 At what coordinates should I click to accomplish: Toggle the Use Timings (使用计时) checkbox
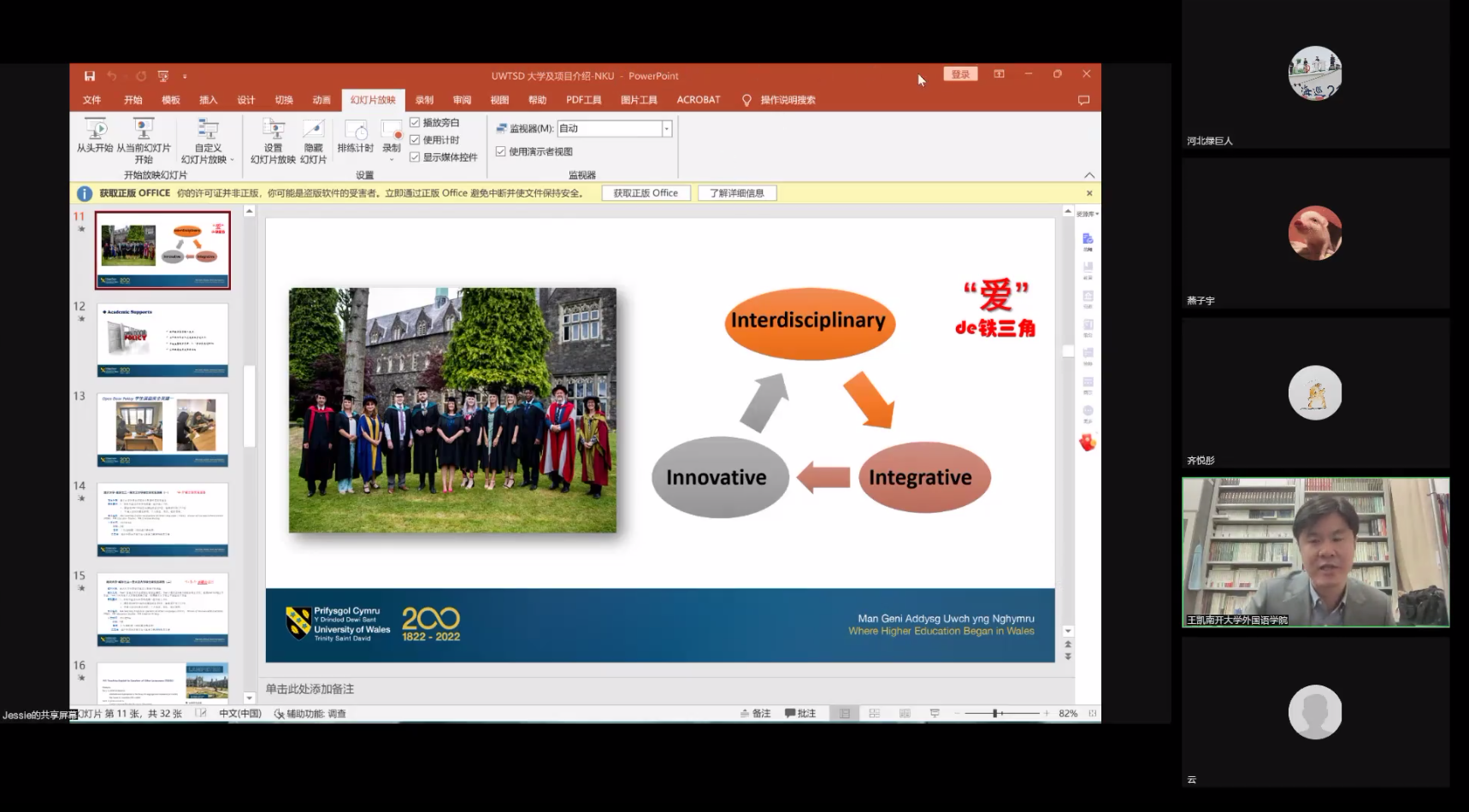click(x=415, y=140)
